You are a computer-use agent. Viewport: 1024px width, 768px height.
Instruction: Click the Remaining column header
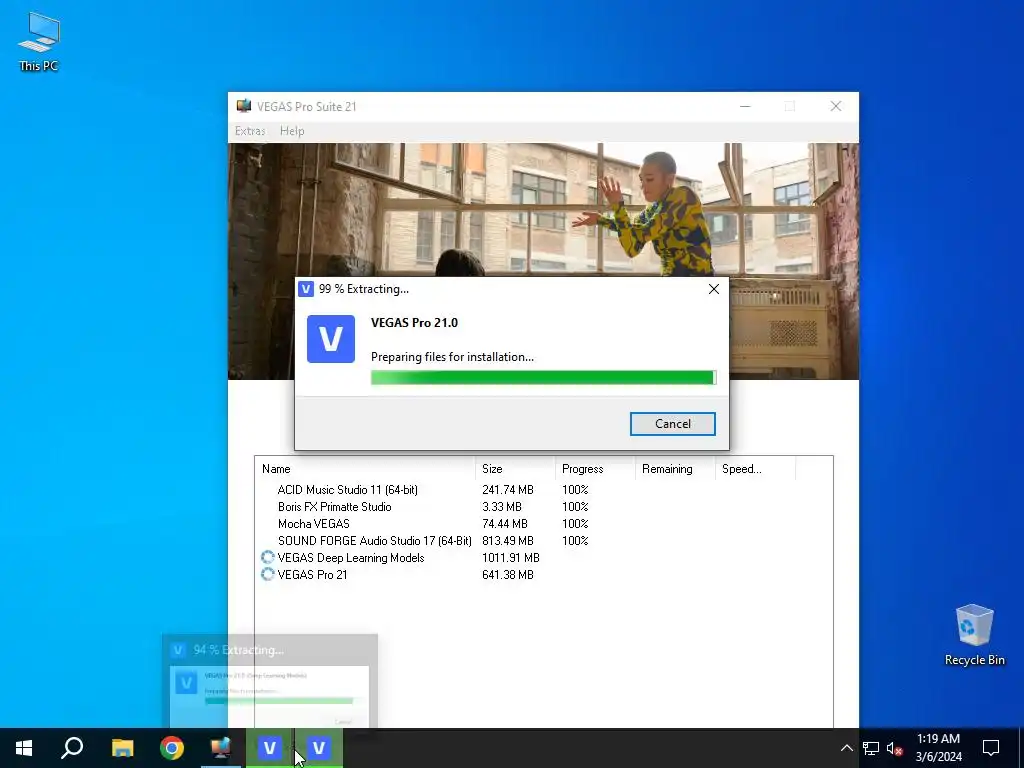tap(675, 469)
